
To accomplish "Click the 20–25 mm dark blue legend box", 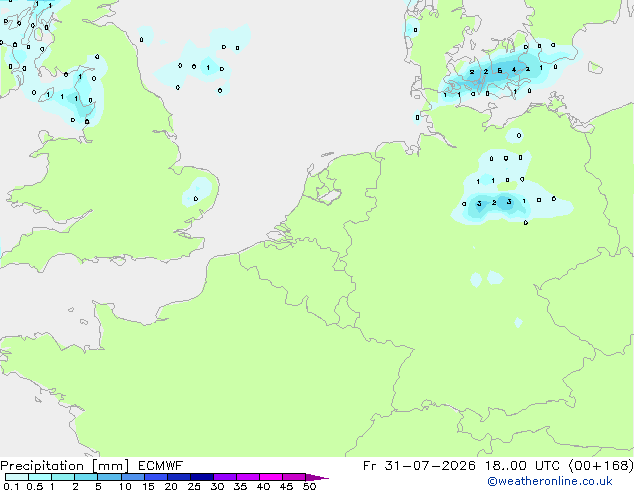I will [179, 477].
